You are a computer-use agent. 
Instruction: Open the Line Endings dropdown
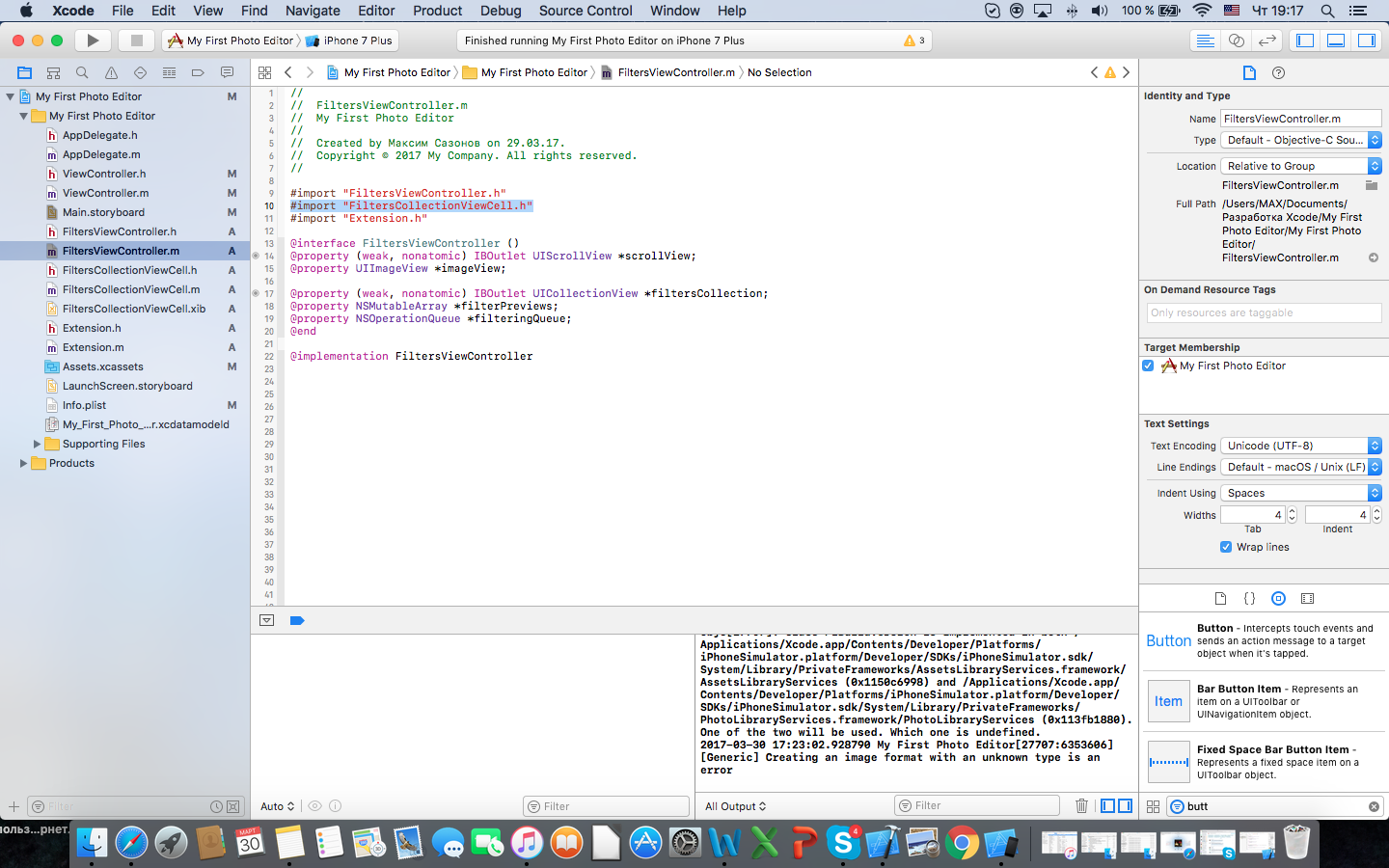pyautogui.click(x=1301, y=467)
